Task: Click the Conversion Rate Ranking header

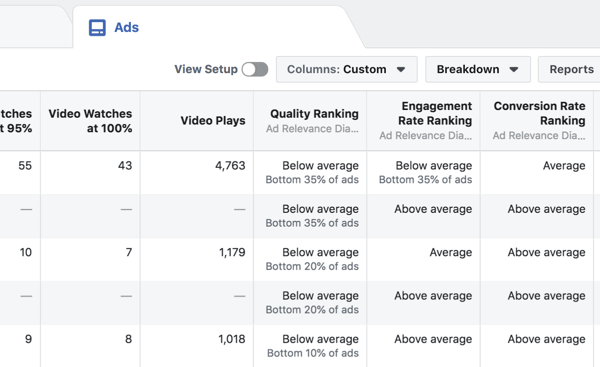Action: [537, 121]
